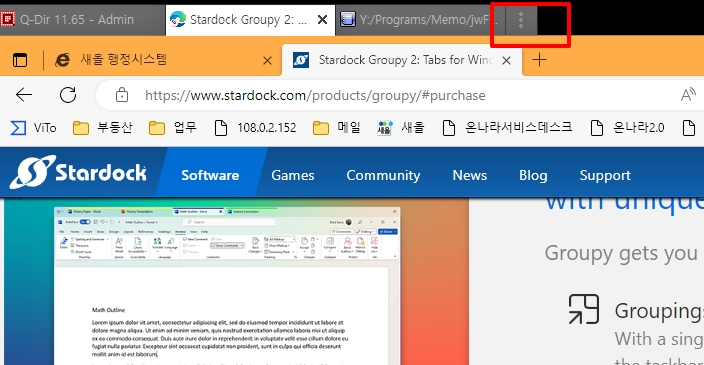Open a new browser tab with plus icon

[x=539, y=60]
